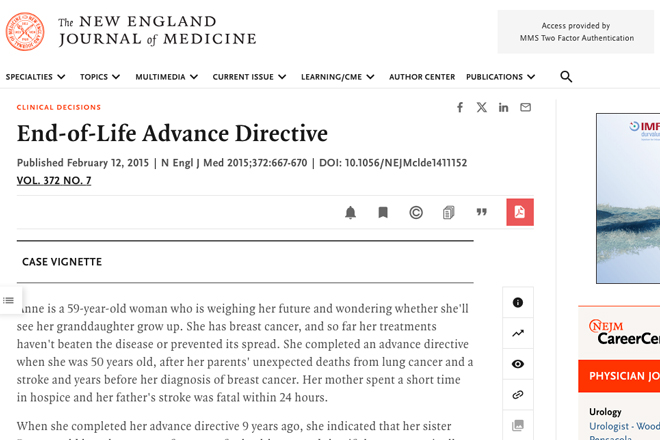
Task: Click the Published February 12, 2015 text
Action: tap(83, 163)
